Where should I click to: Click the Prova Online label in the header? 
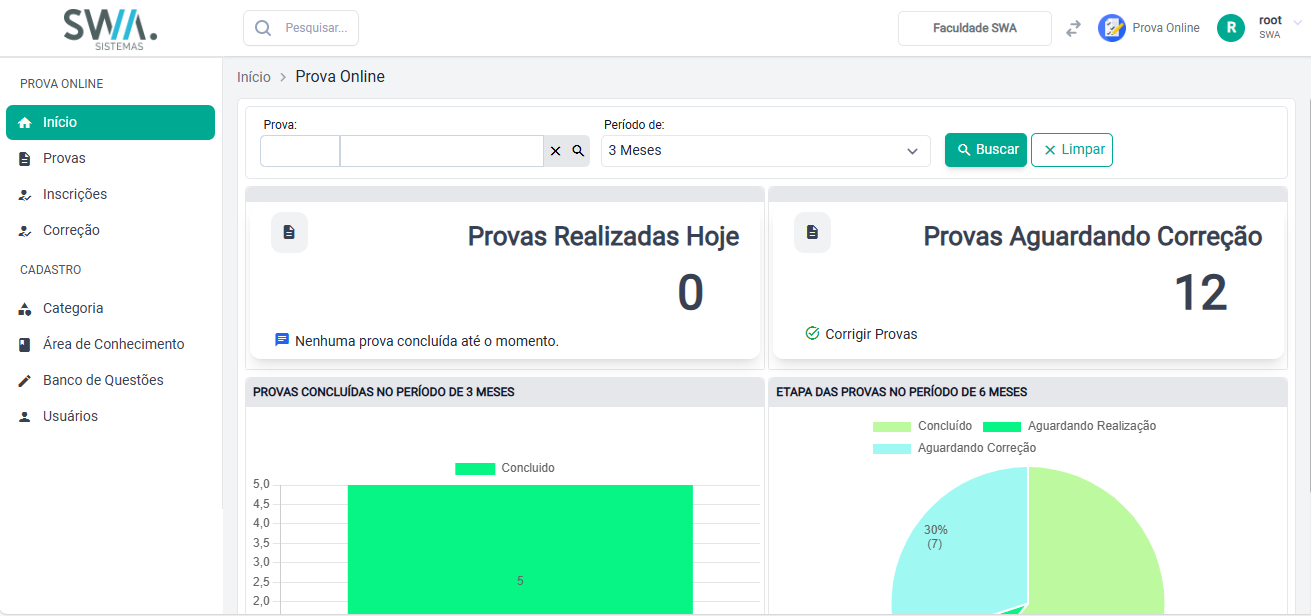tap(1166, 28)
